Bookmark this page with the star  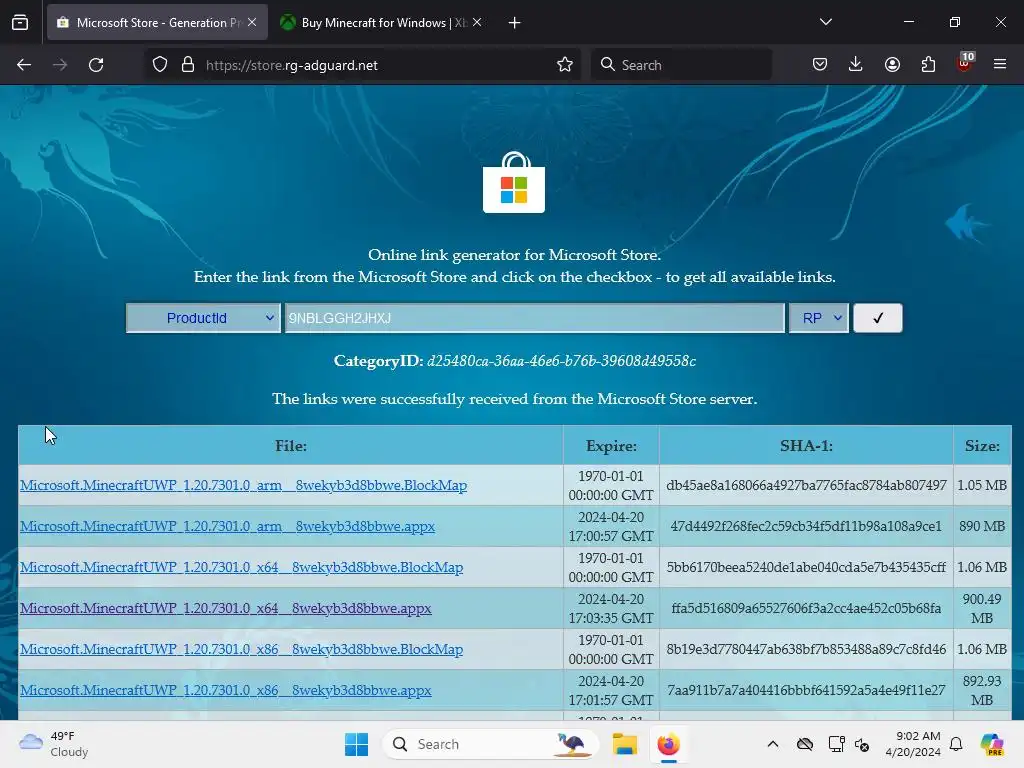565,65
